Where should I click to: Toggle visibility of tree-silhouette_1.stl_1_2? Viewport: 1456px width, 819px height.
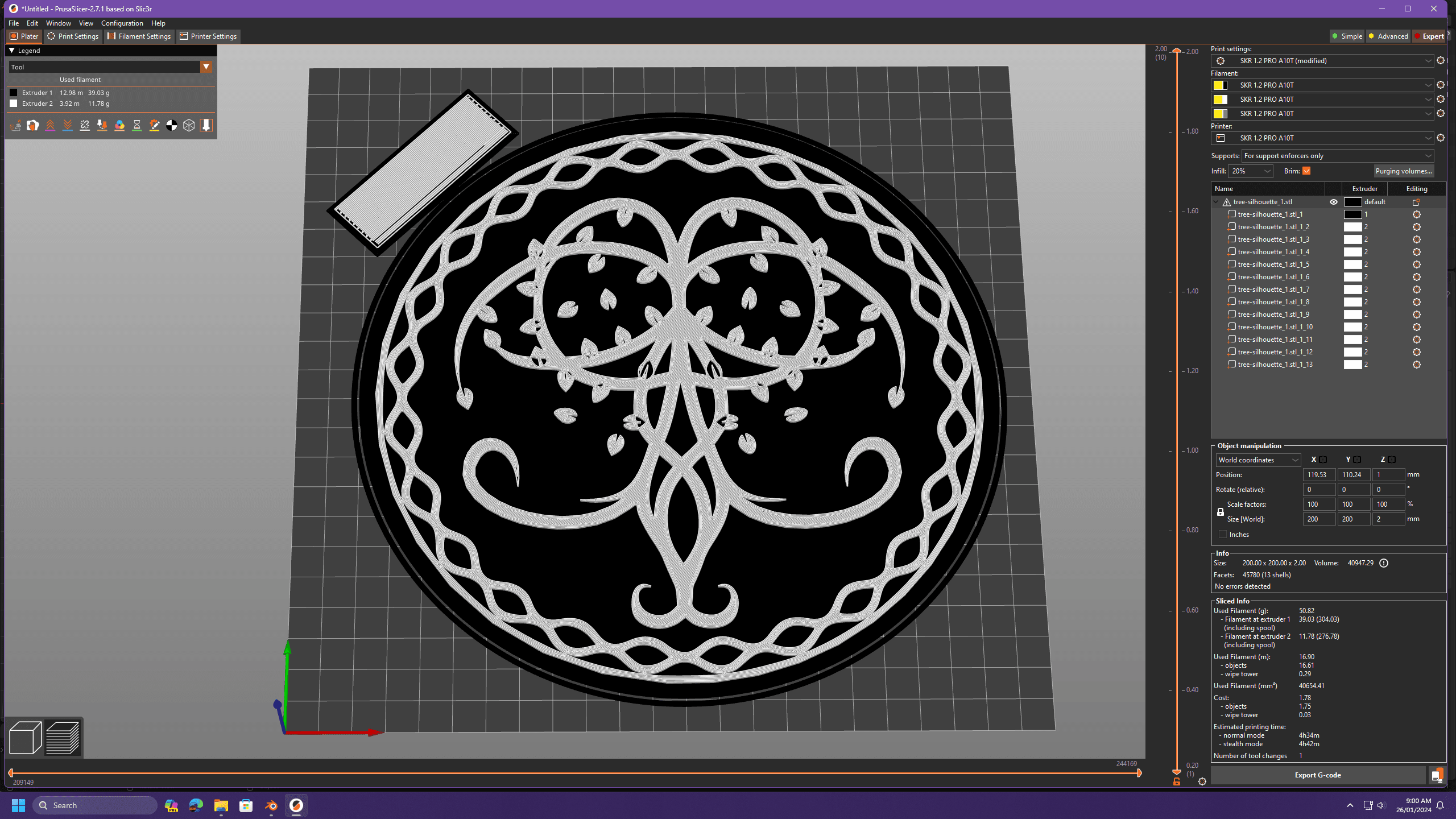click(1334, 226)
